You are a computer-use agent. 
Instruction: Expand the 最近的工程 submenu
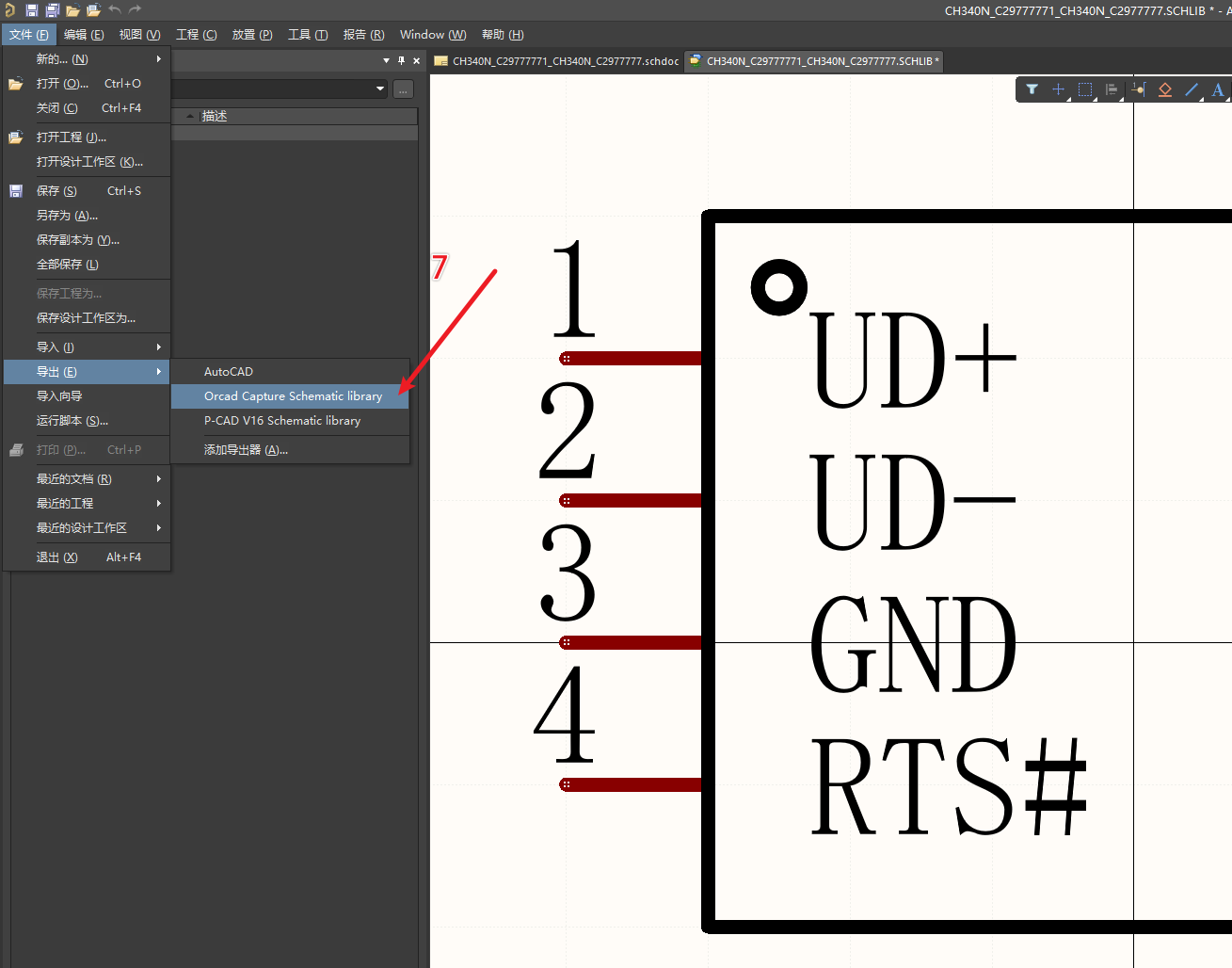click(x=87, y=504)
